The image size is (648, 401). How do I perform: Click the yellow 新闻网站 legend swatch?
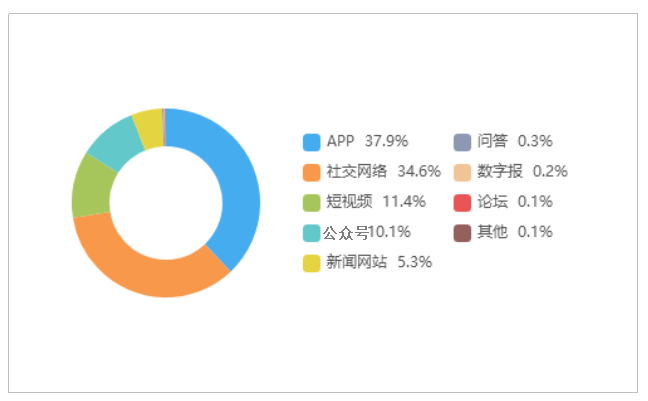(x=312, y=263)
